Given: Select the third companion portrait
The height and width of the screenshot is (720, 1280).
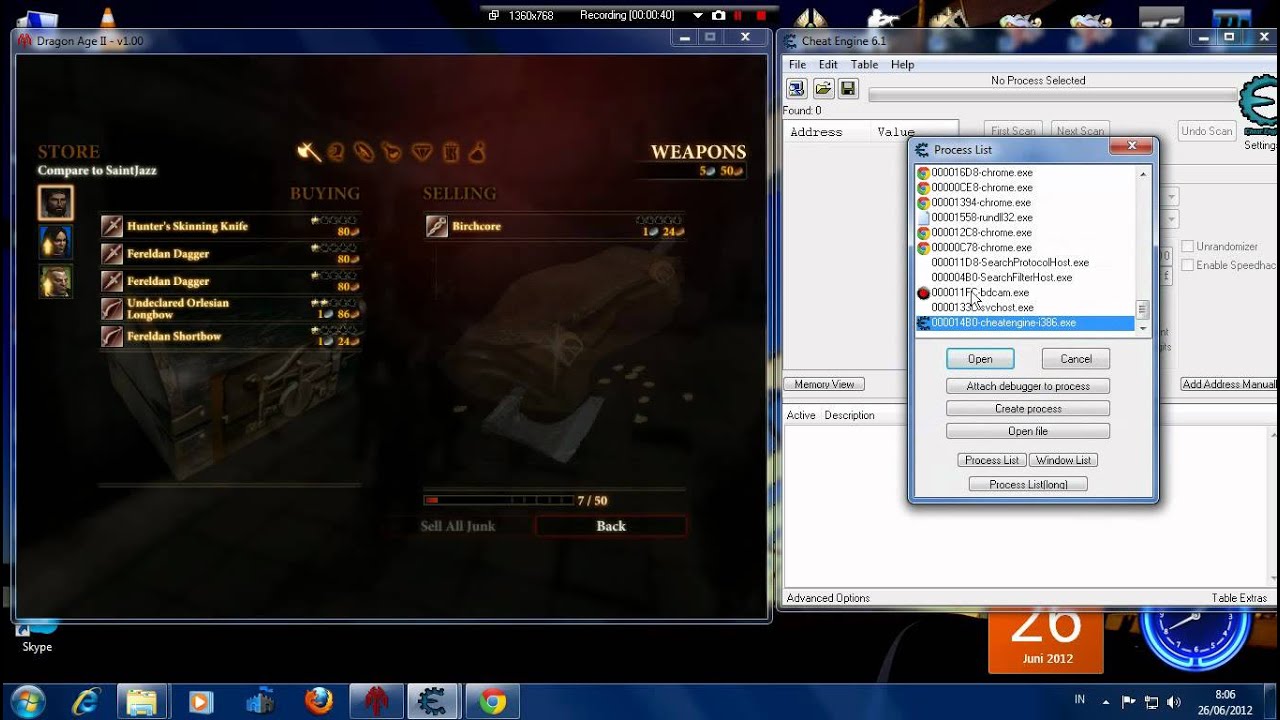Looking at the screenshot, I should coord(55,281).
